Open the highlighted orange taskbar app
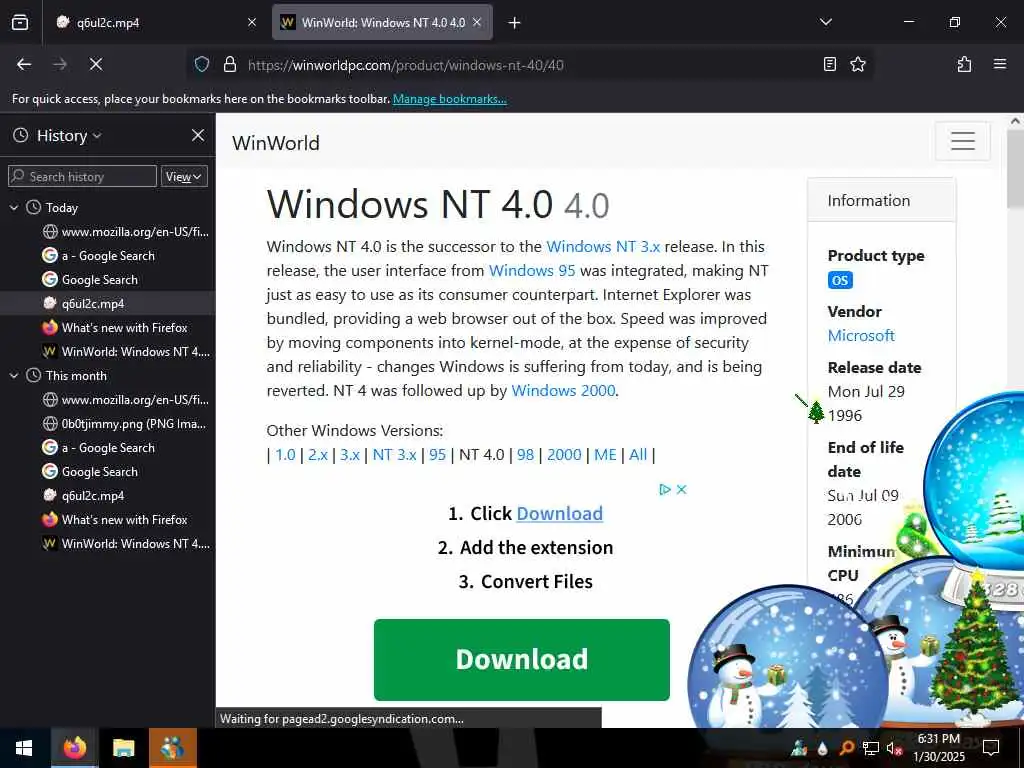Viewport: 1024px width, 768px height. pyautogui.click(x=172, y=748)
